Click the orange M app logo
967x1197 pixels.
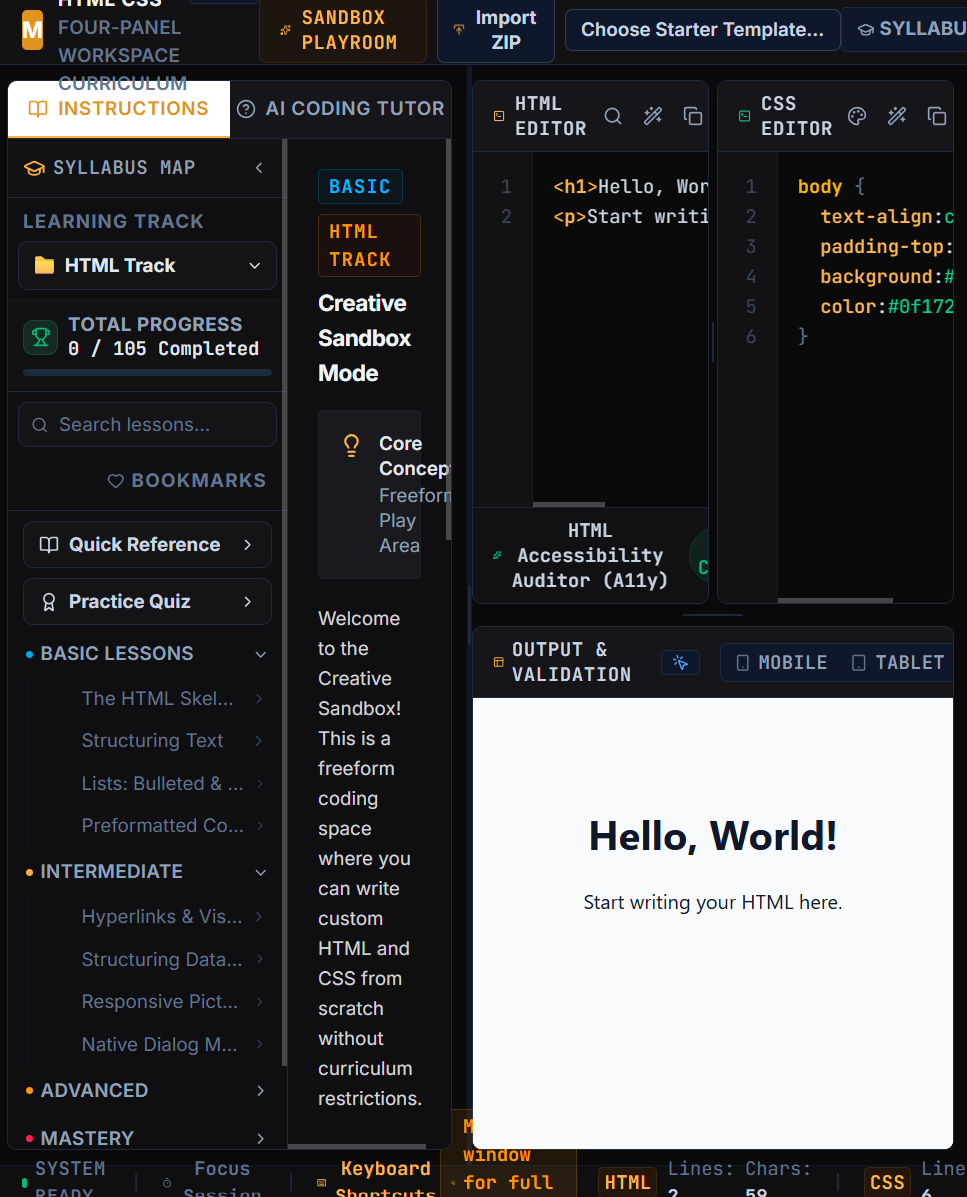[33, 30]
